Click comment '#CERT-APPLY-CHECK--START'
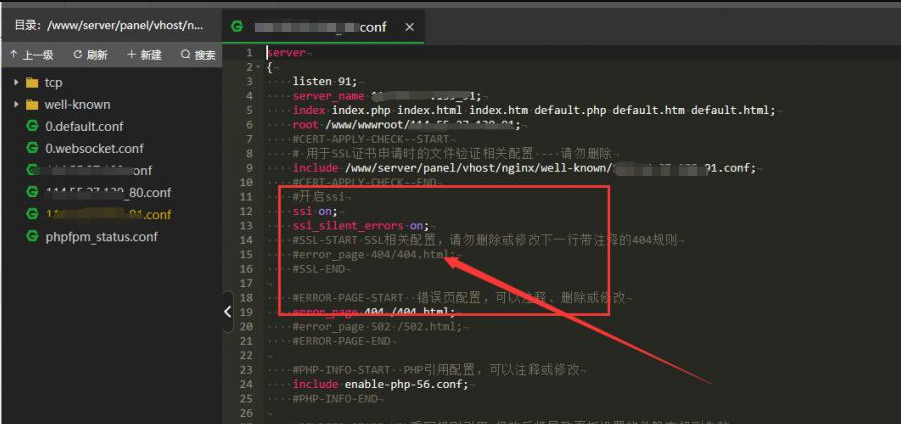This screenshot has height=424, width=901. click(371, 139)
